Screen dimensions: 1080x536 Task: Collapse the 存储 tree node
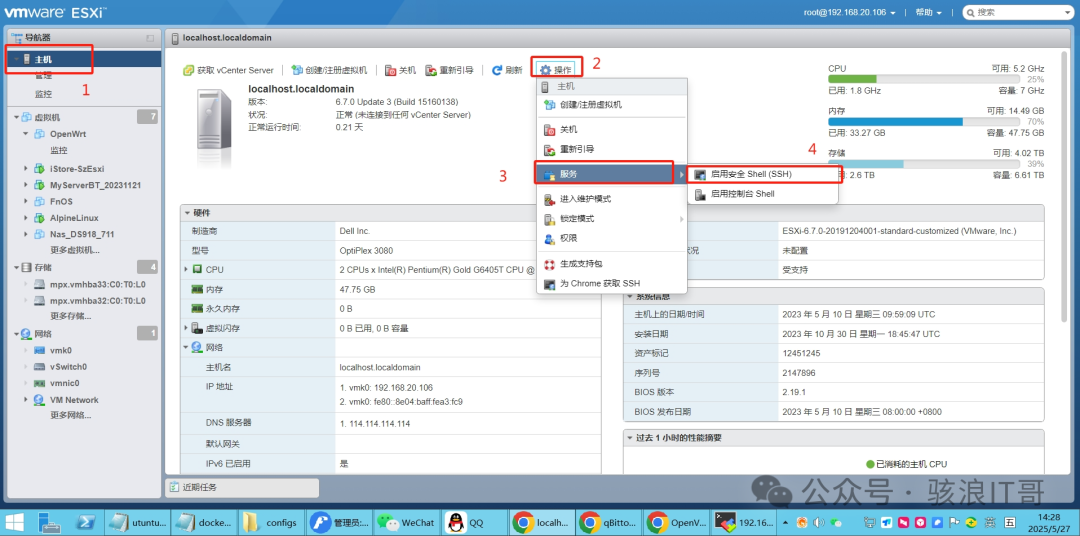point(17,267)
